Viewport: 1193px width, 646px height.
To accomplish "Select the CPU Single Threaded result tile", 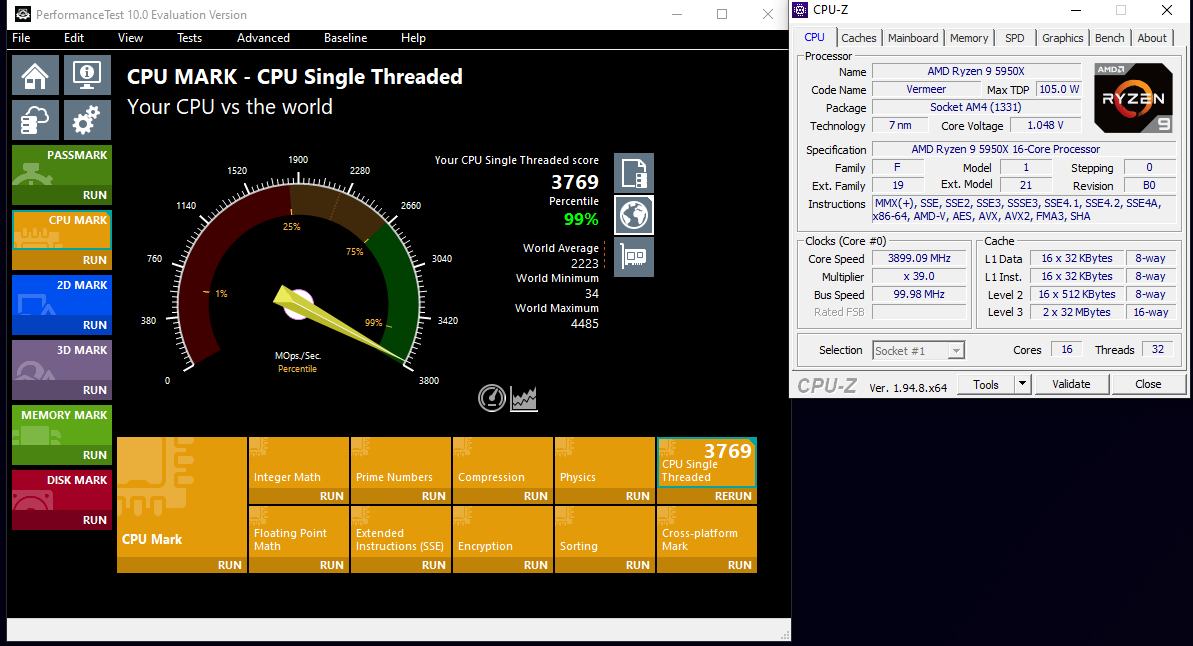I will 707,463.
